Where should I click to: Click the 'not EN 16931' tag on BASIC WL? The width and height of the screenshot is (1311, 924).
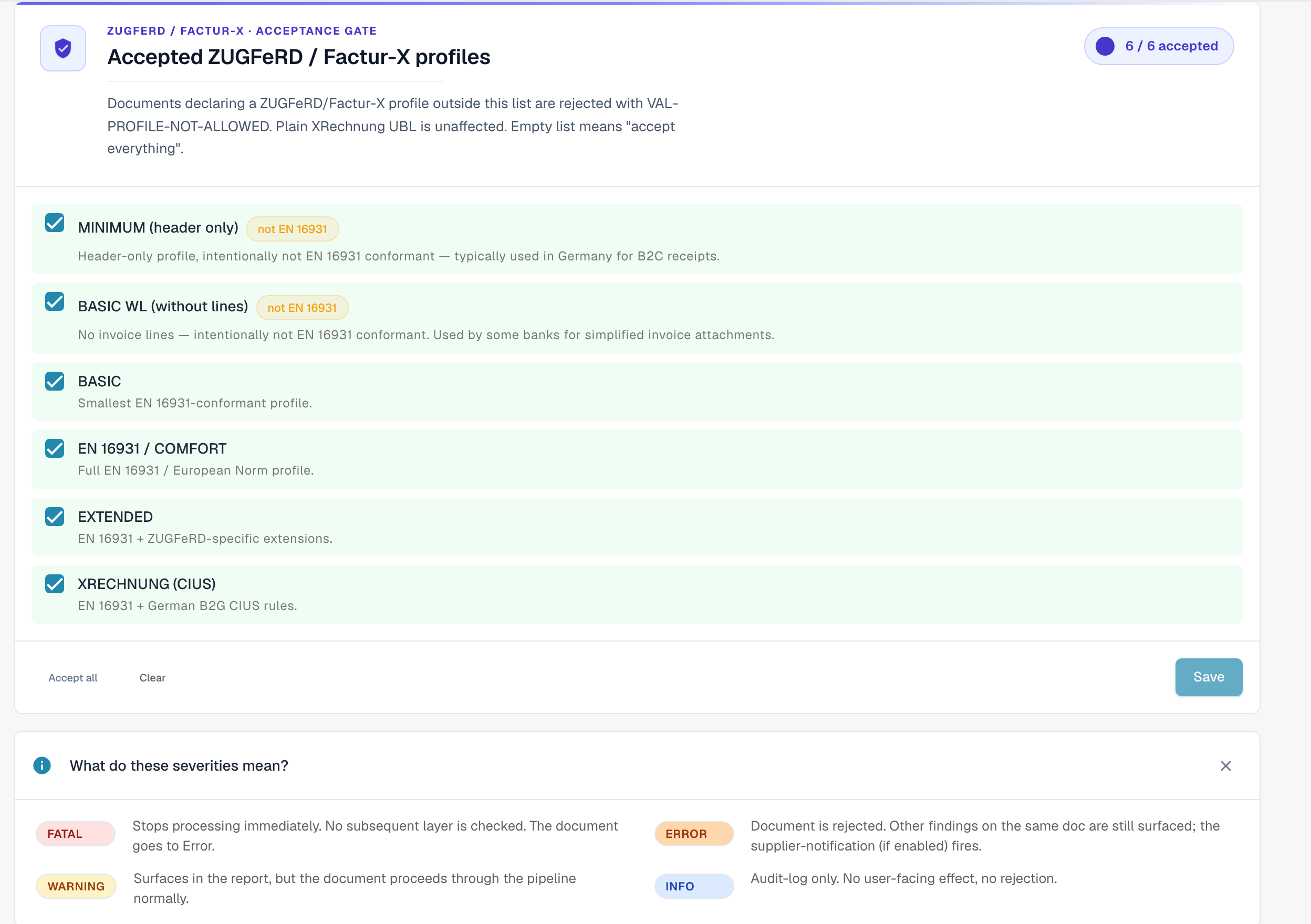pyautogui.click(x=302, y=308)
